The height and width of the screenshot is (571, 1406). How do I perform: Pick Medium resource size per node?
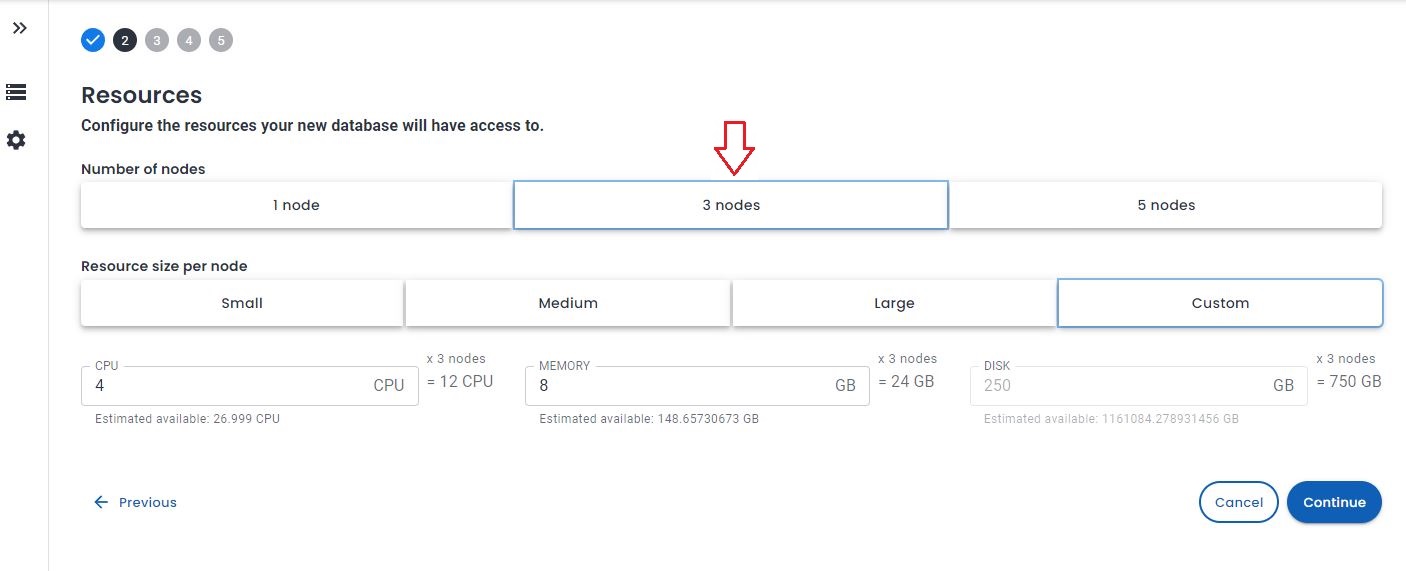coord(568,303)
